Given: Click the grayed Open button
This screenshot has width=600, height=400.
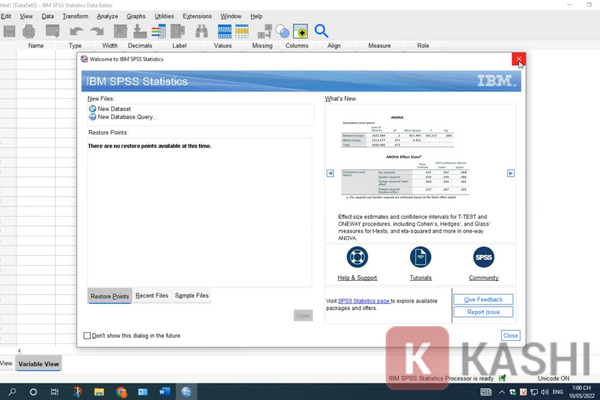Looking at the screenshot, I should click(303, 315).
